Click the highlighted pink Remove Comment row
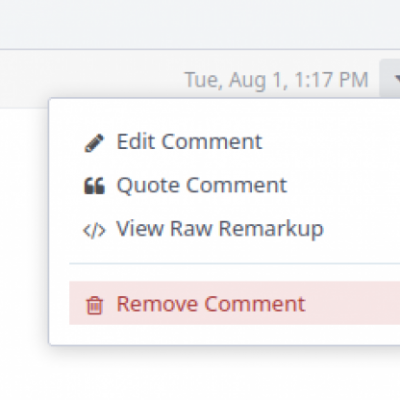The image size is (400, 400). pyautogui.click(x=235, y=303)
